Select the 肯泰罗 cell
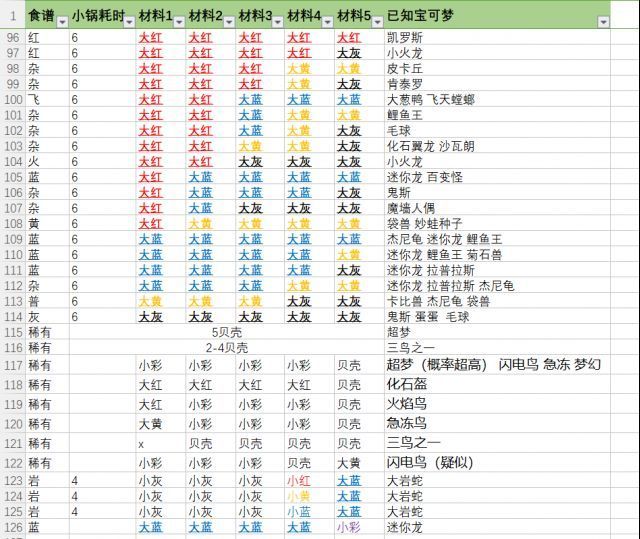This screenshot has width=640, height=539. pos(497,84)
